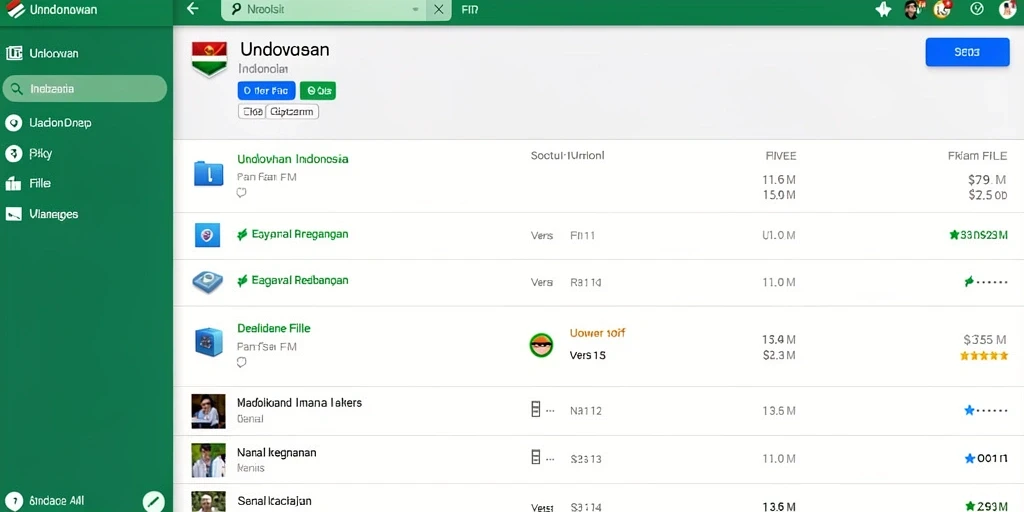Select Inebasaia in the sidebar
This screenshot has width=1024, height=512.
(x=84, y=89)
